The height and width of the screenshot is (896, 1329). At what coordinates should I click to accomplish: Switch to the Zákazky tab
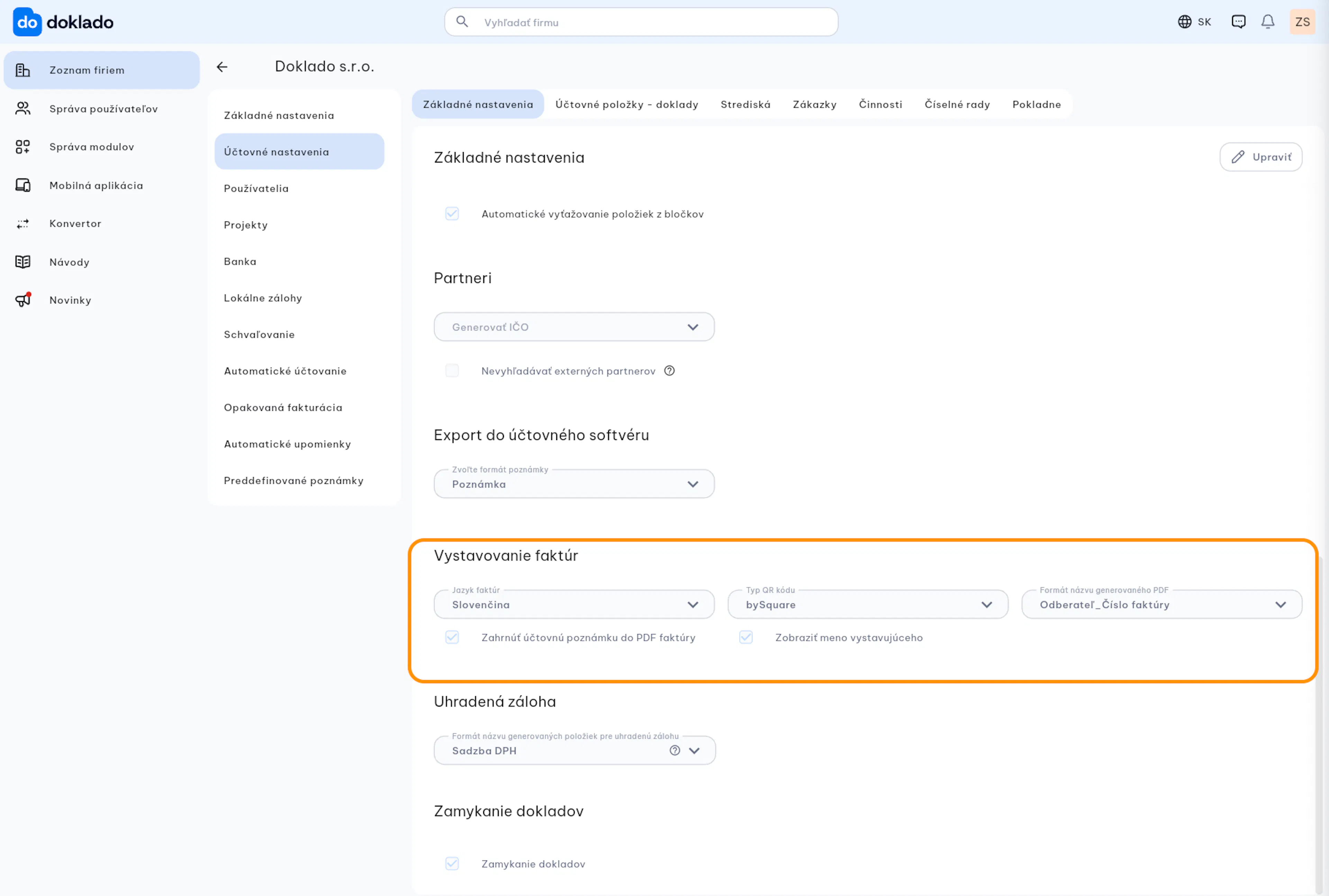point(815,104)
